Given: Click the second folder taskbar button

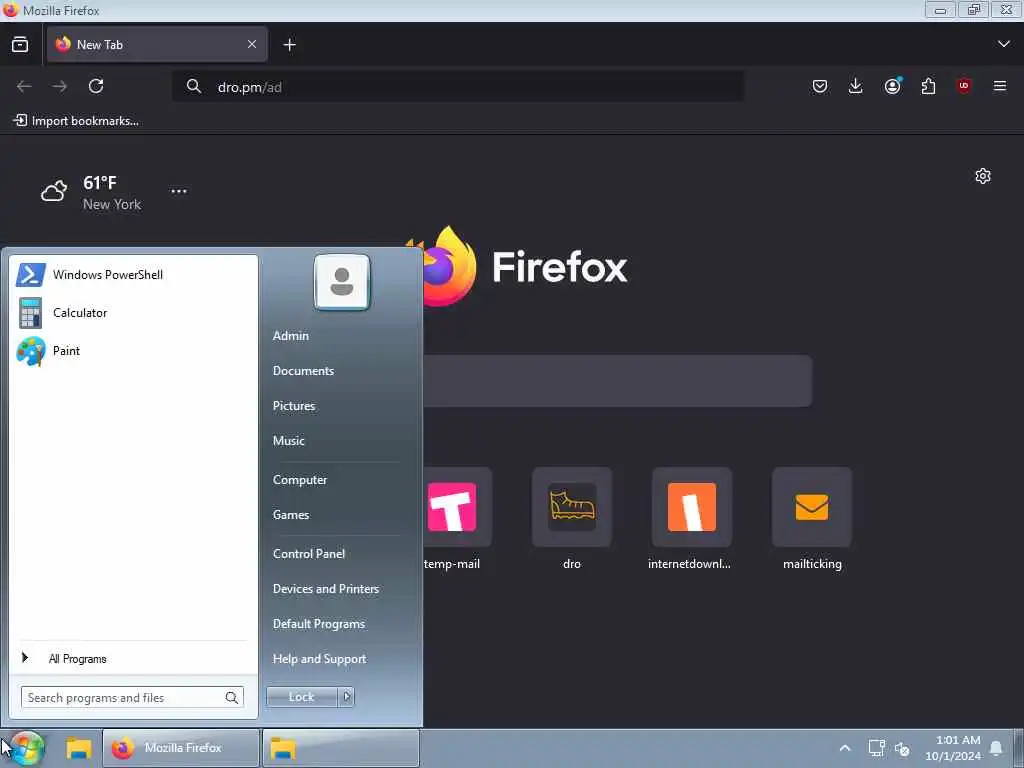Looking at the screenshot, I should tap(340, 748).
